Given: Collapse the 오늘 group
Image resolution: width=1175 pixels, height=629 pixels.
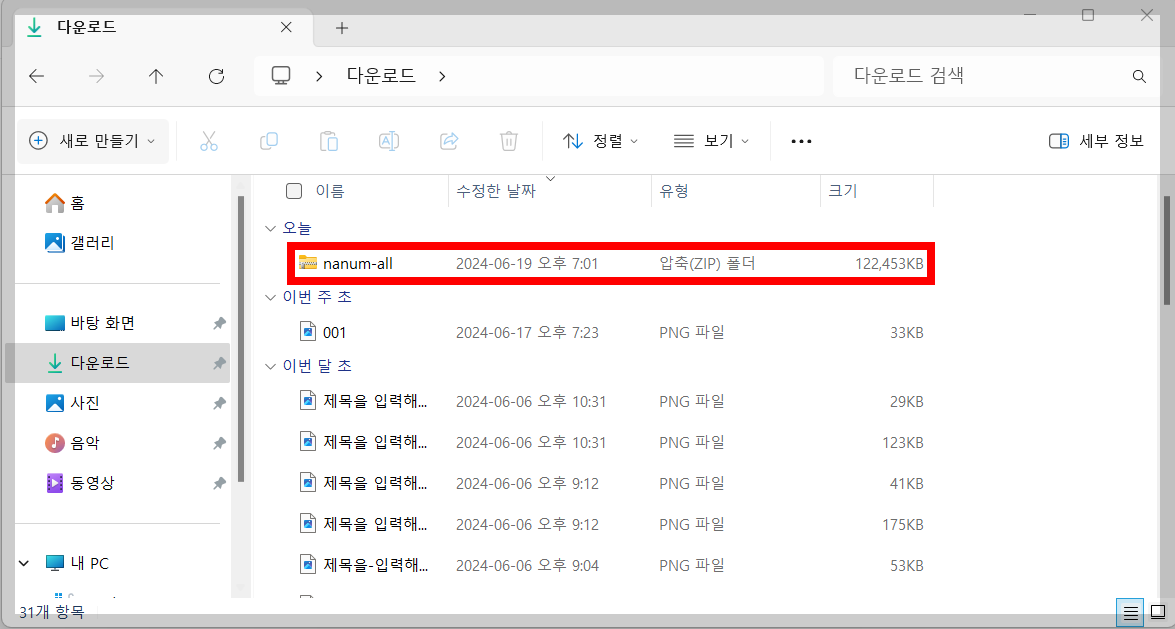Looking at the screenshot, I should (x=270, y=228).
